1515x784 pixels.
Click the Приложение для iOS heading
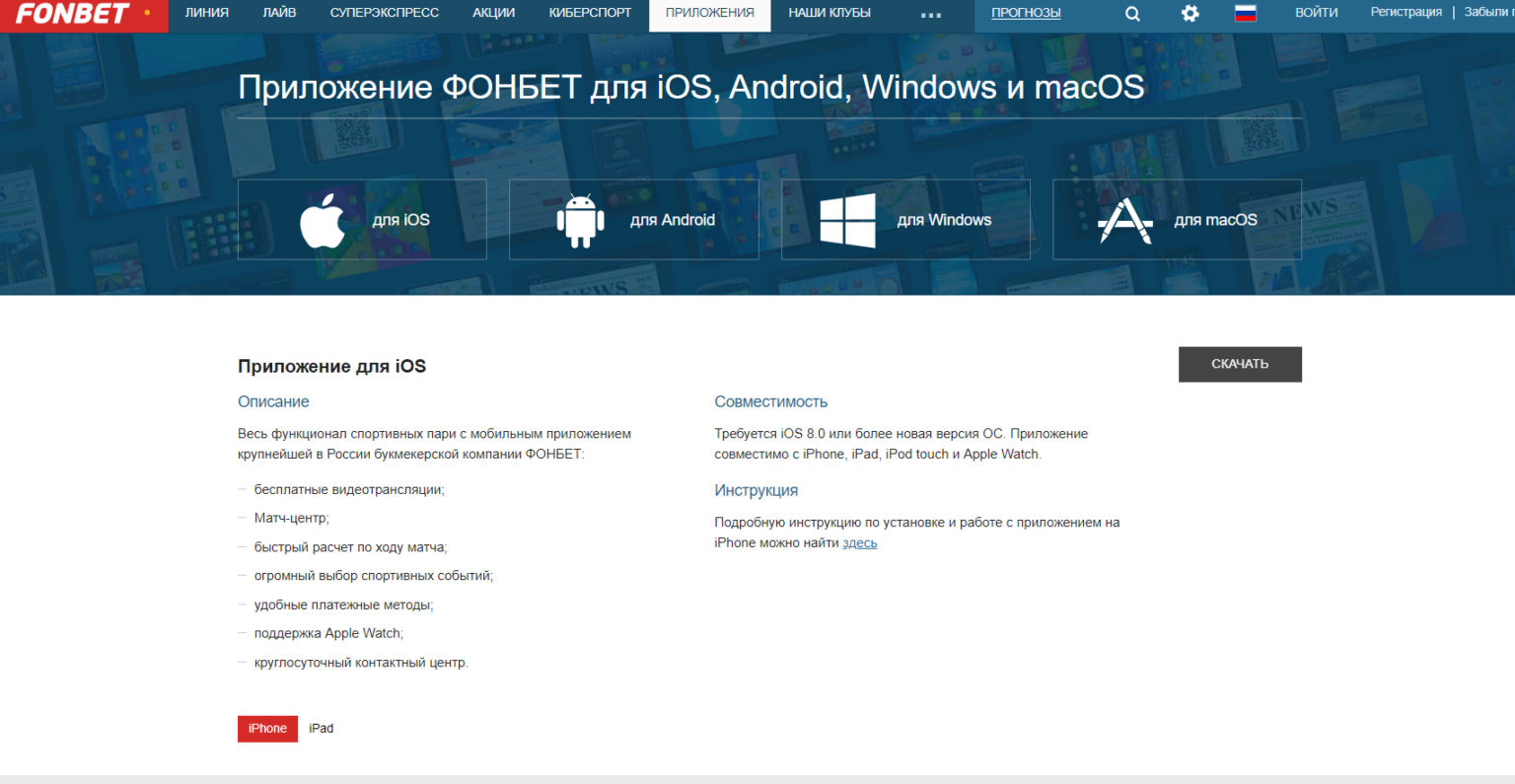pos(331,366)
